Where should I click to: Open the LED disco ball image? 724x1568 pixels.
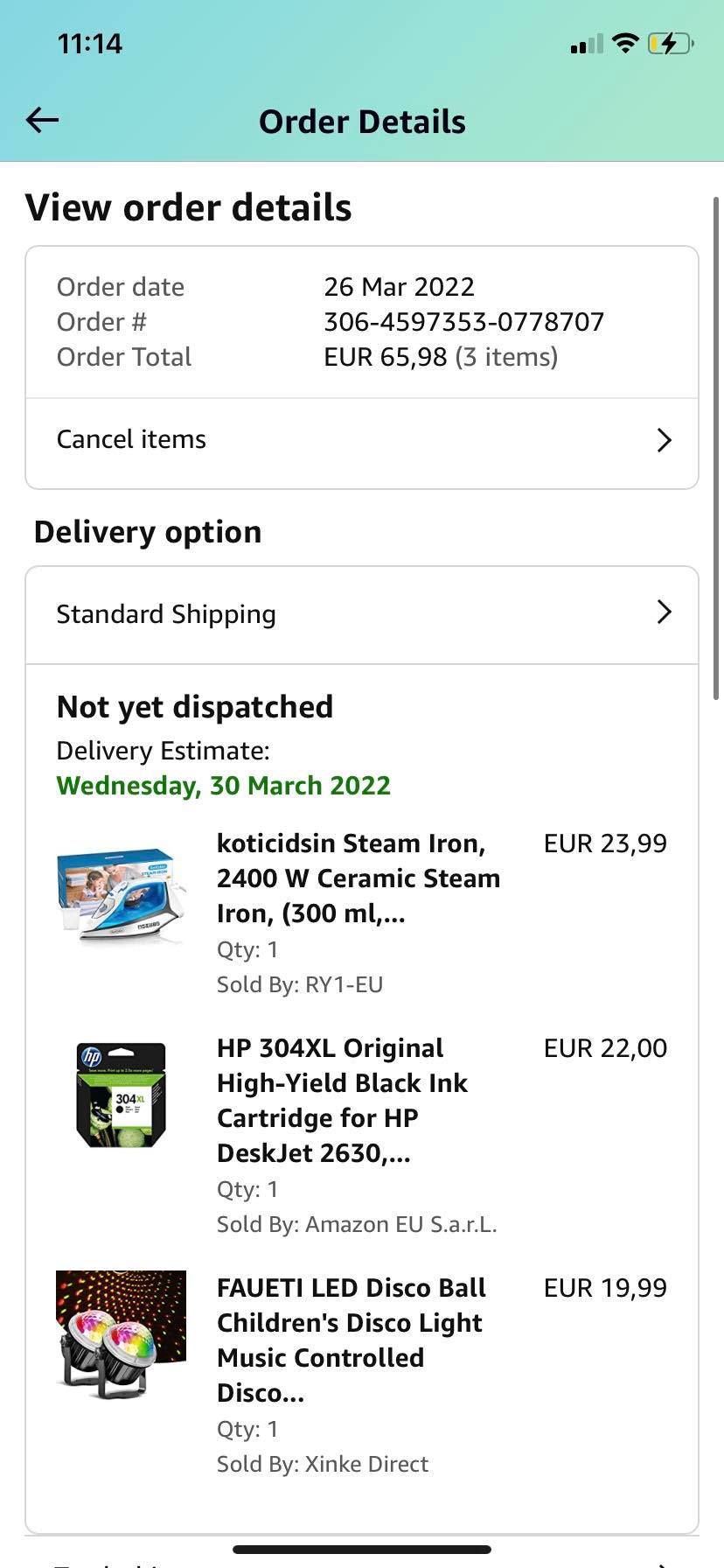point(121,1335)
